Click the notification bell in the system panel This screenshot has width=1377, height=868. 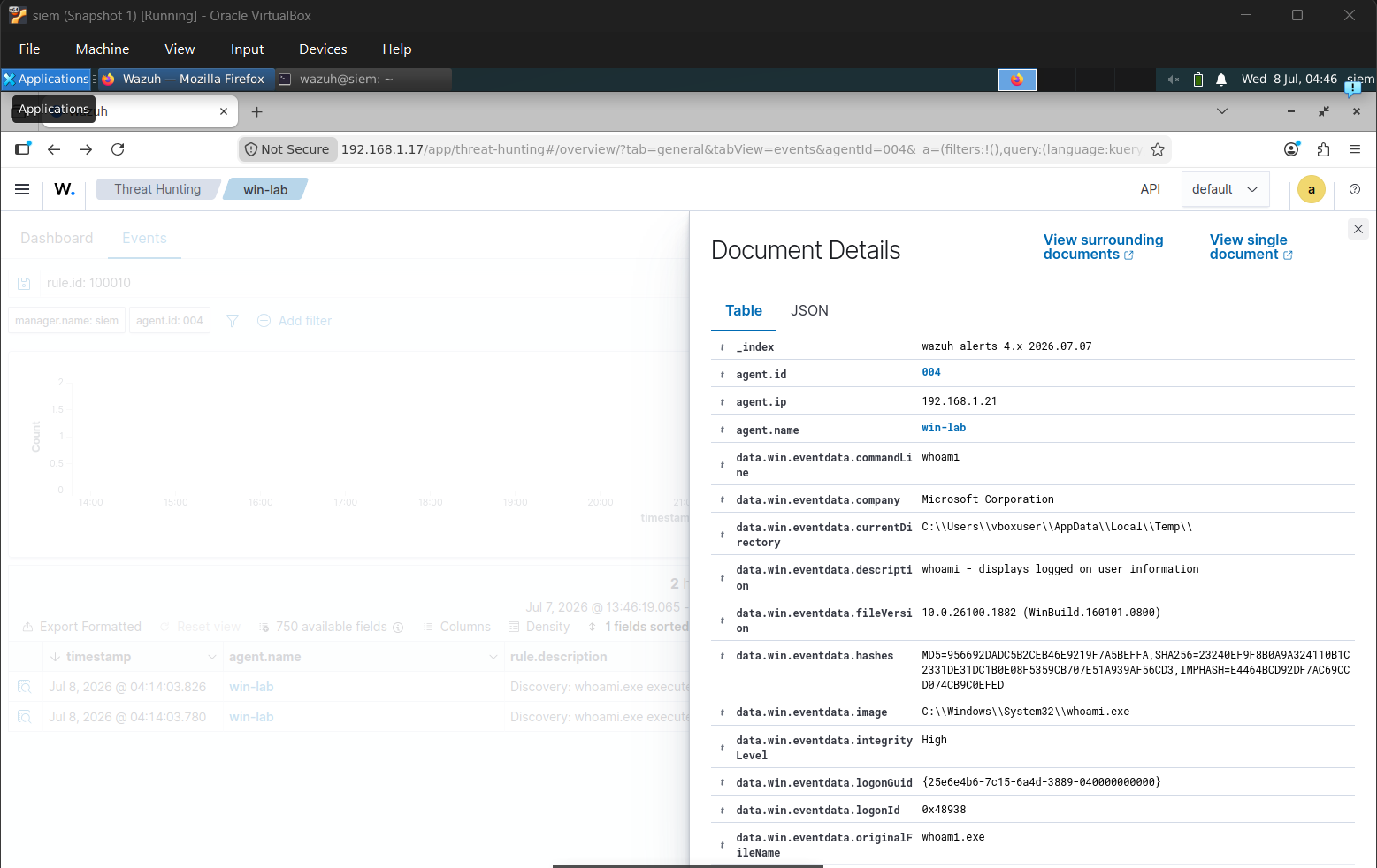pos(1221,80)
